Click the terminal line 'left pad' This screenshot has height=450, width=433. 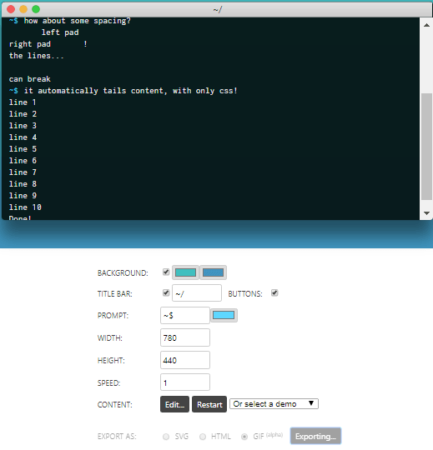[x=60, y=32]
